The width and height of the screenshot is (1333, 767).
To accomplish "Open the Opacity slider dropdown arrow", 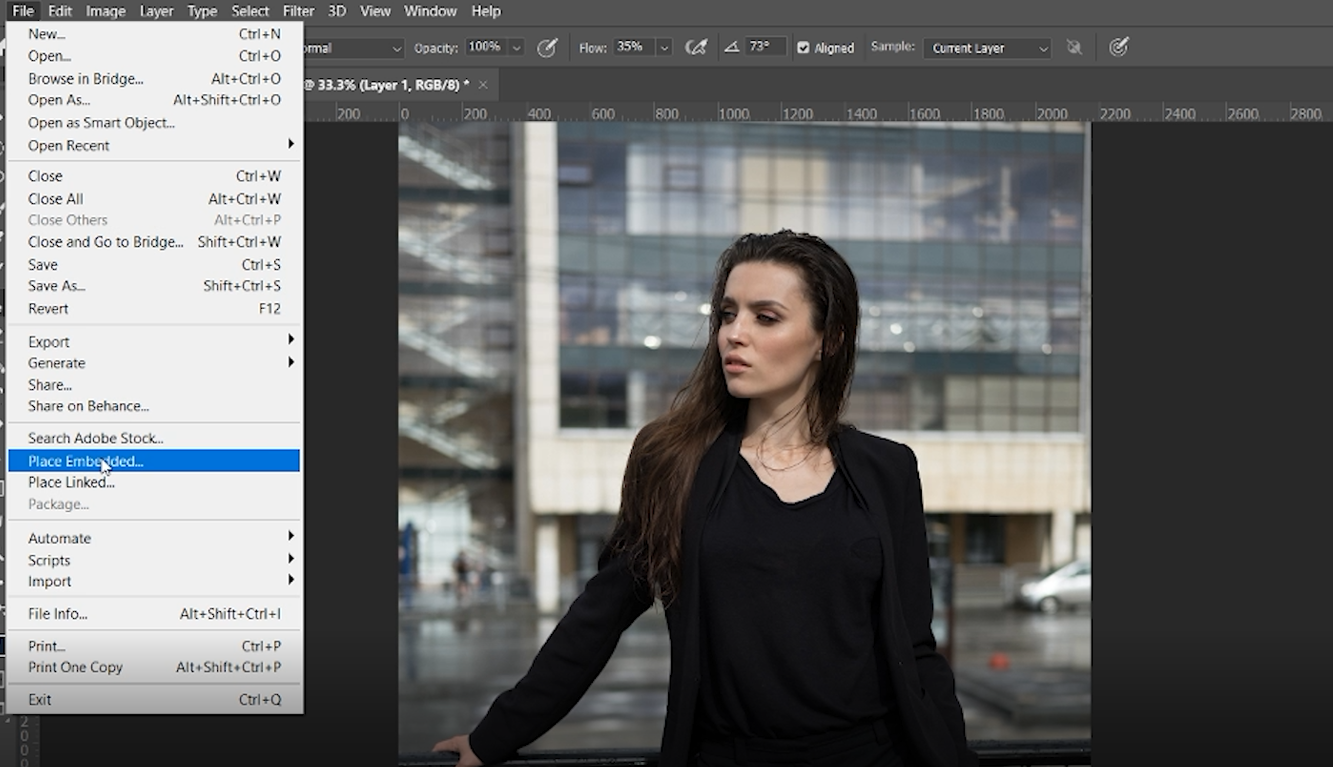I will 516,48.
